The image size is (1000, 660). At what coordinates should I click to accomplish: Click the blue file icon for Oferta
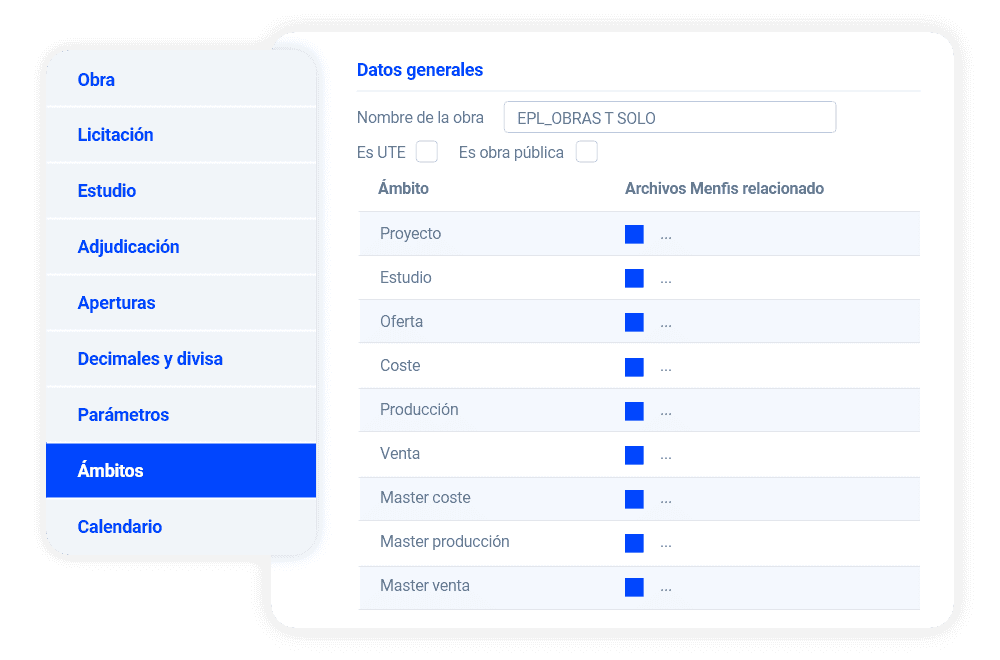click(634, 322)
